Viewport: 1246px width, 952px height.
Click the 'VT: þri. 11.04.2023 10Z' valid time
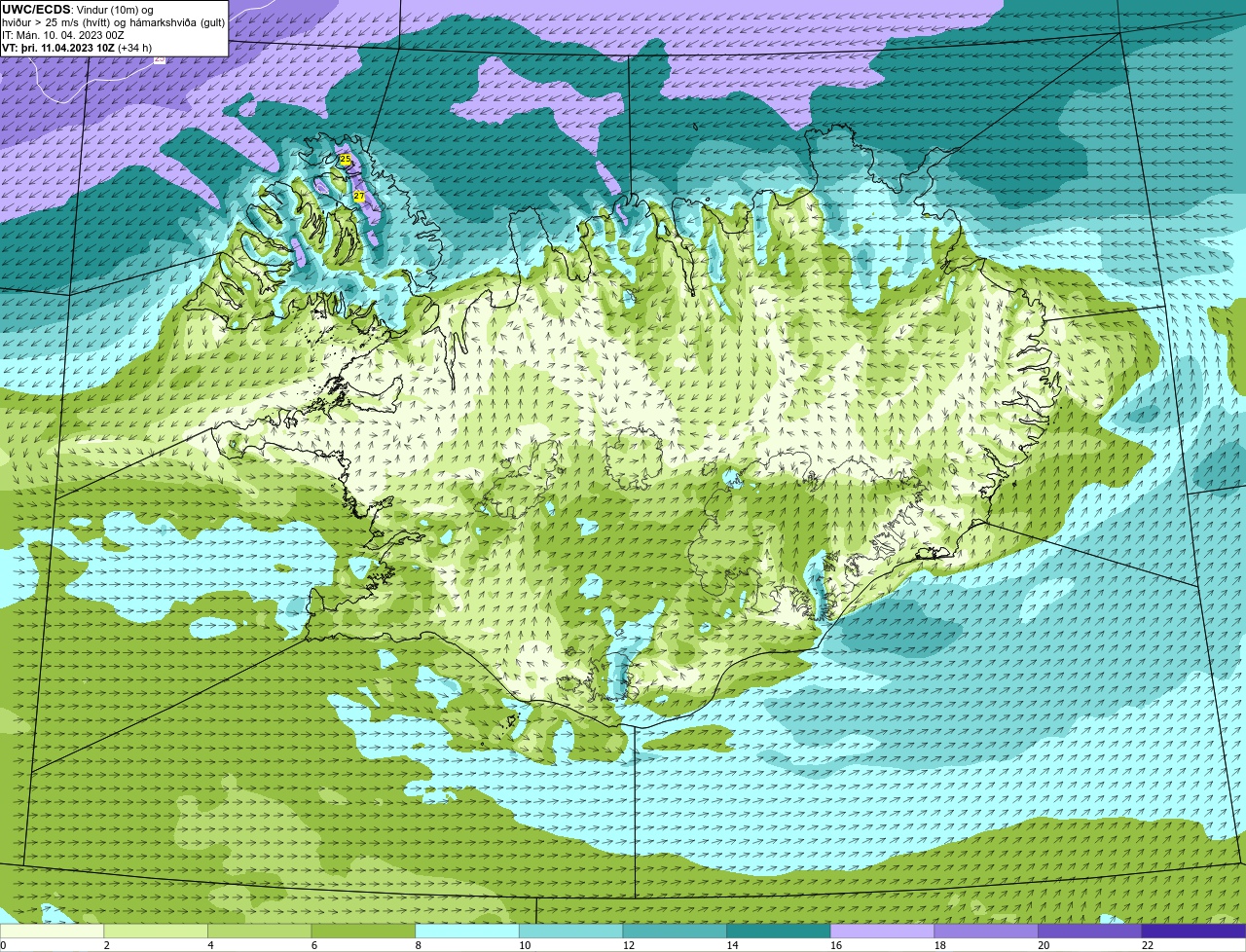pos(57,48)
